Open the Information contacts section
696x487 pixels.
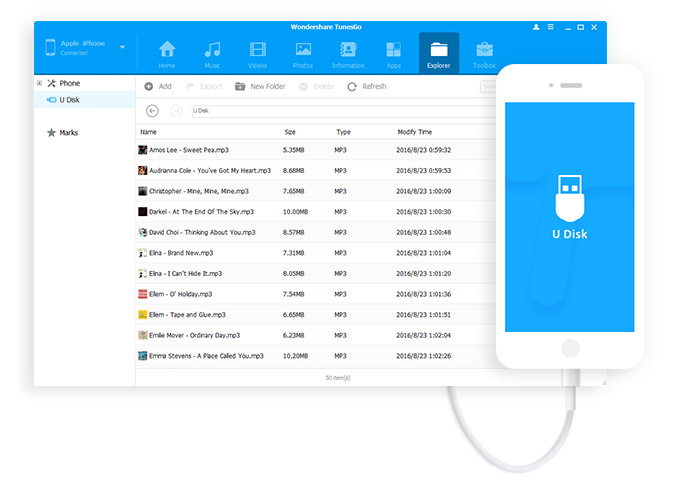coord(348,54)
